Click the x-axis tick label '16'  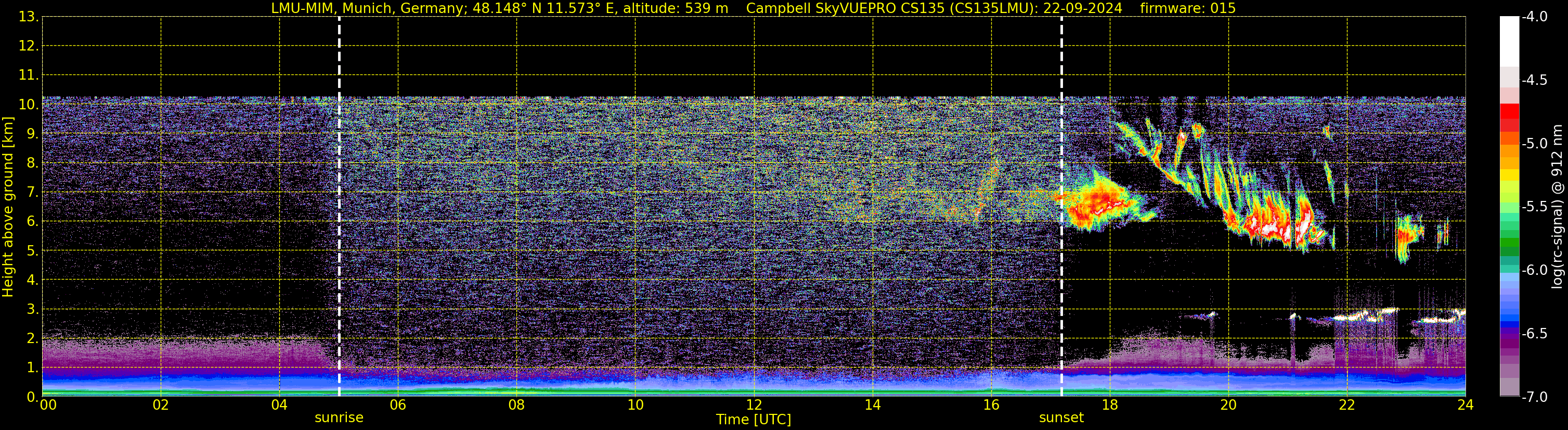992,405
